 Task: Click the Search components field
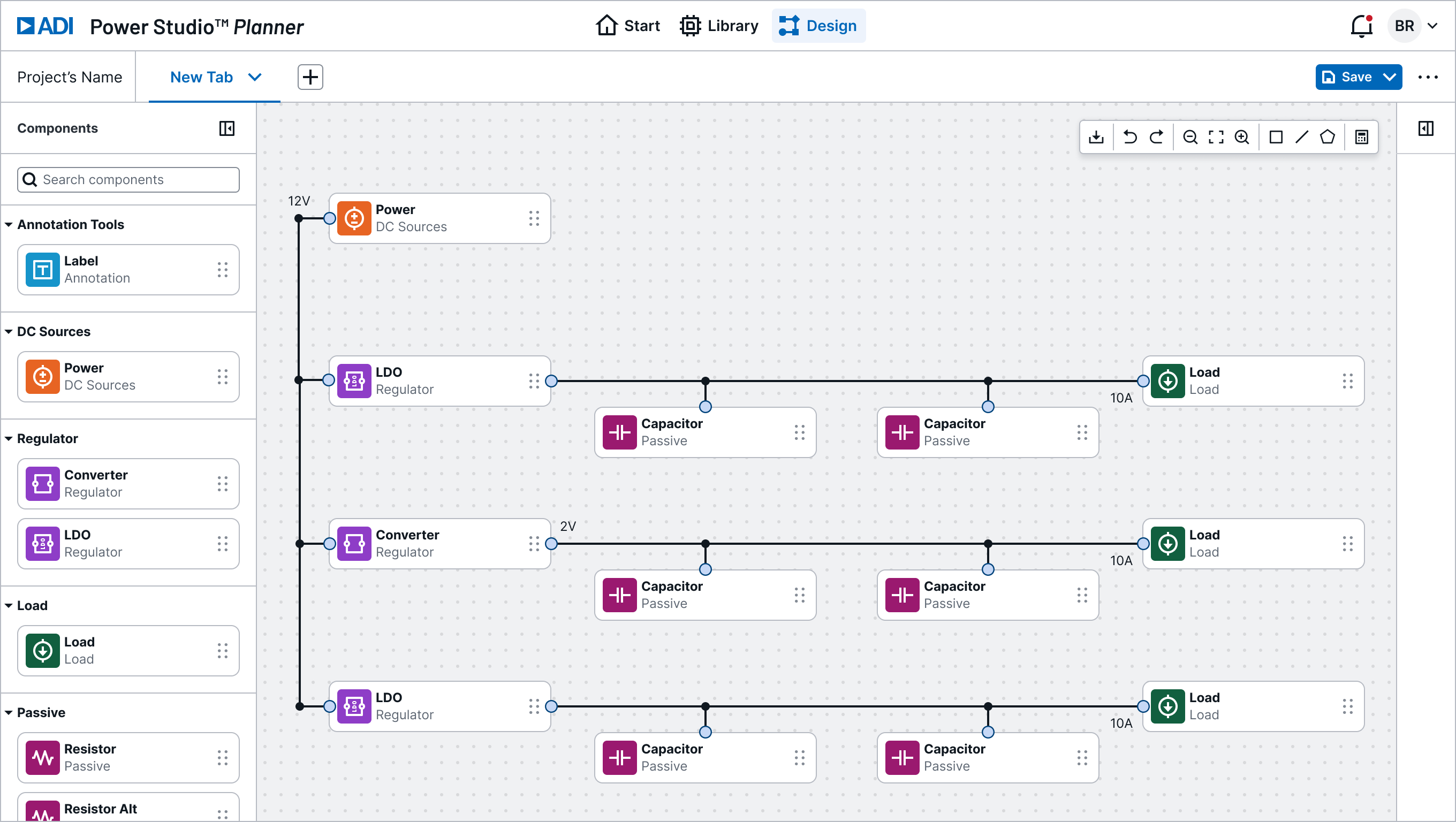point(129,180)
